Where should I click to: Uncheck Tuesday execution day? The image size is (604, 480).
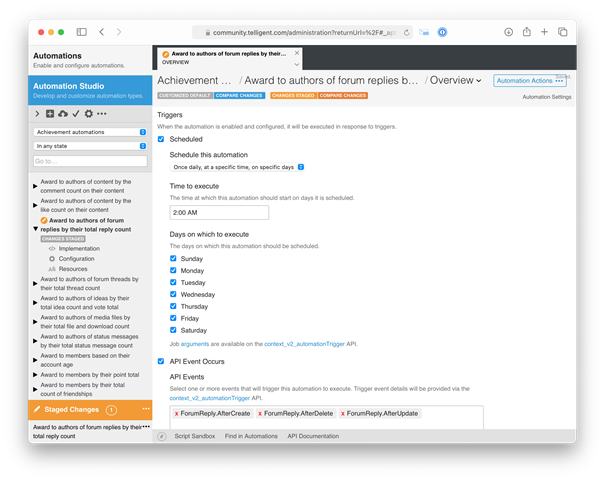click(x=173, y=282)
